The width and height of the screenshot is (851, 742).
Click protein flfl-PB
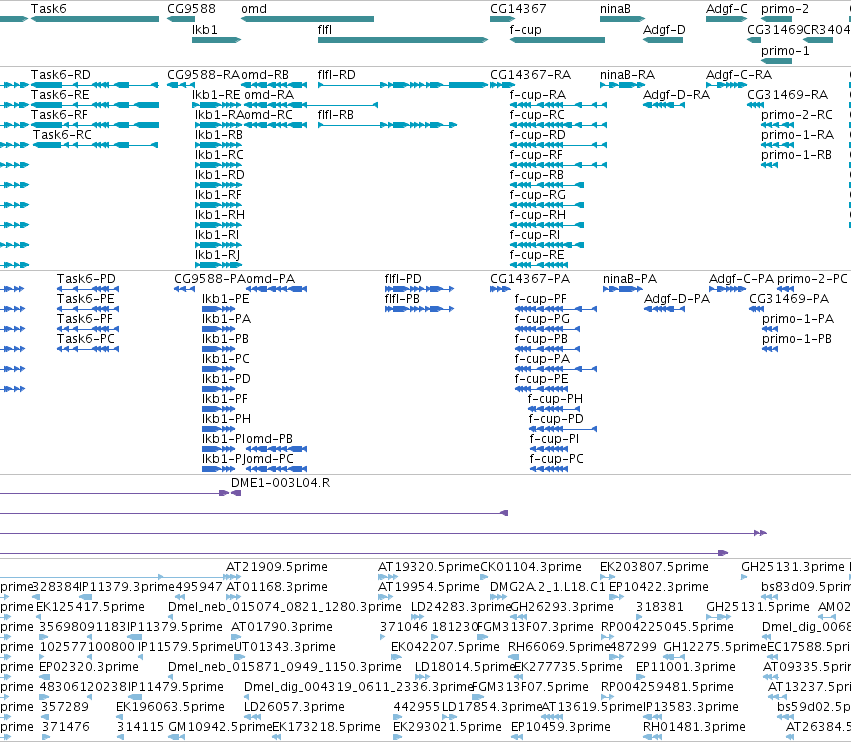(420, 309)
